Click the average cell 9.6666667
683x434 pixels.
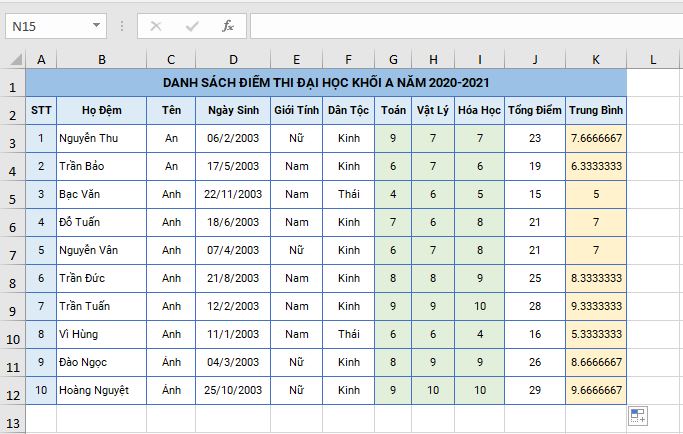596,390
